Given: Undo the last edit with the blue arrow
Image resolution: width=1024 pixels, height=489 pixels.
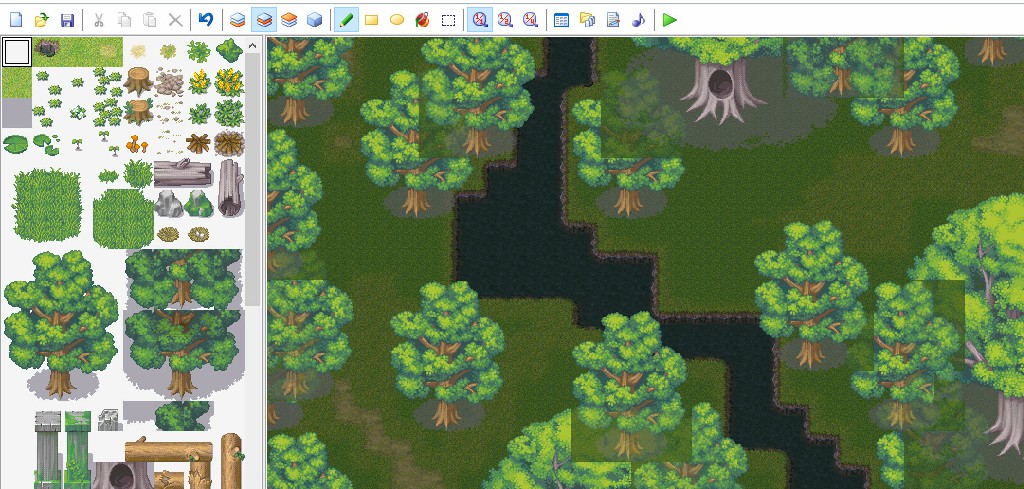Looking at the screenshot, I should pyautogui.click(x=206, y=20).
